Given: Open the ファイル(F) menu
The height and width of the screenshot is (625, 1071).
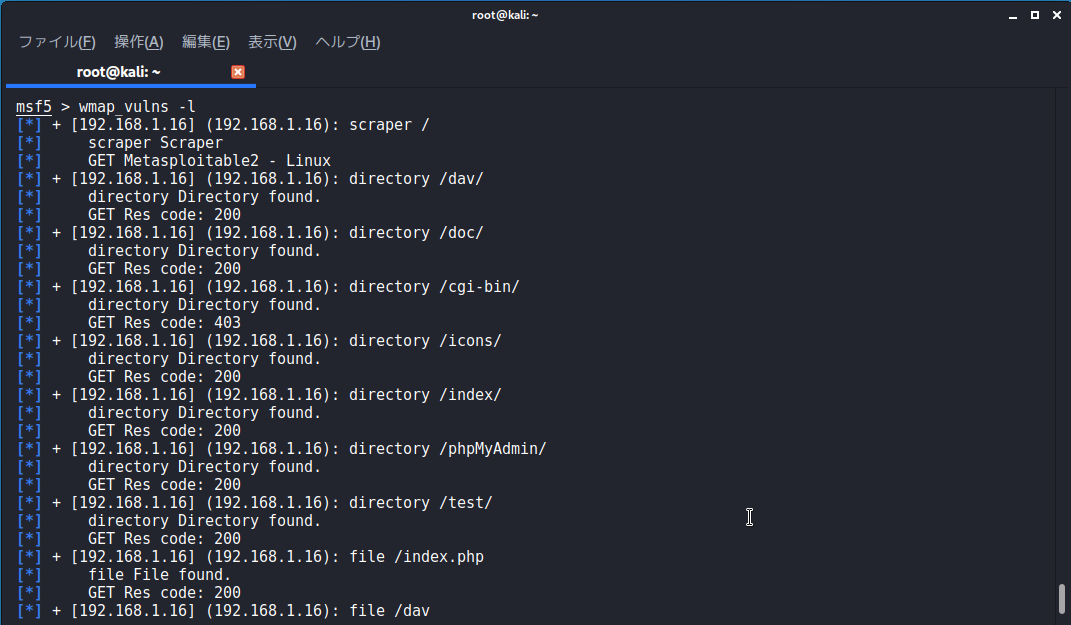Looking at the screenshot, I should (x=57, y=42).
